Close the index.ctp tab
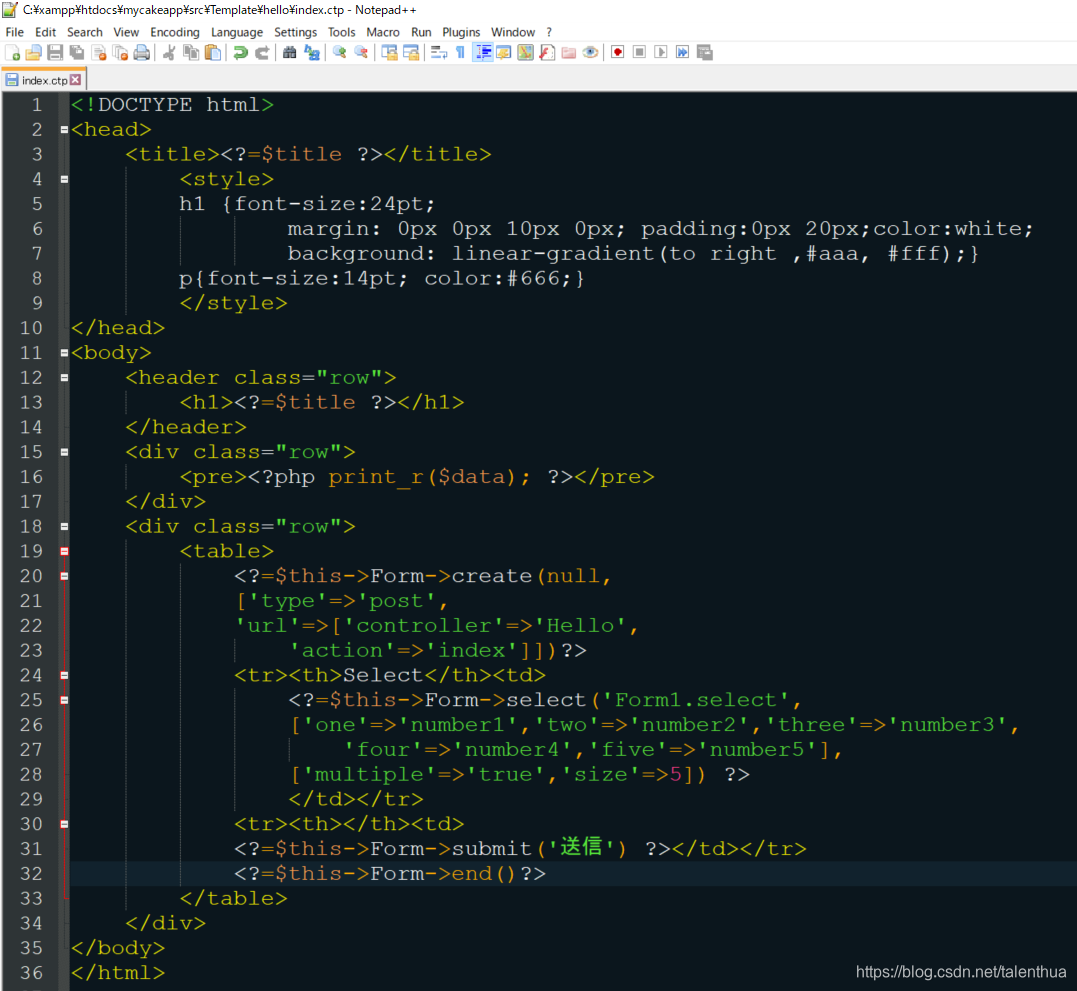Screen dimensions: 1077x991 click(x=76, y=78)
